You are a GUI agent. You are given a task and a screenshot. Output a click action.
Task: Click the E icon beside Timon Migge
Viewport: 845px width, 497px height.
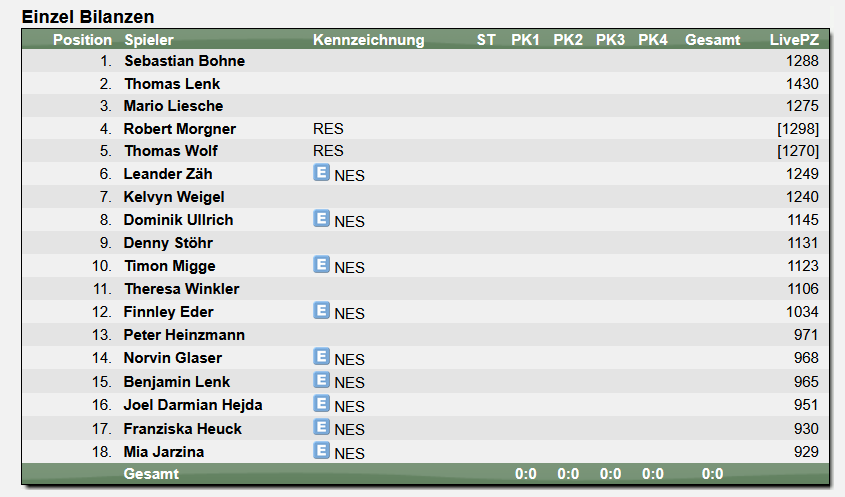[321, 264]
